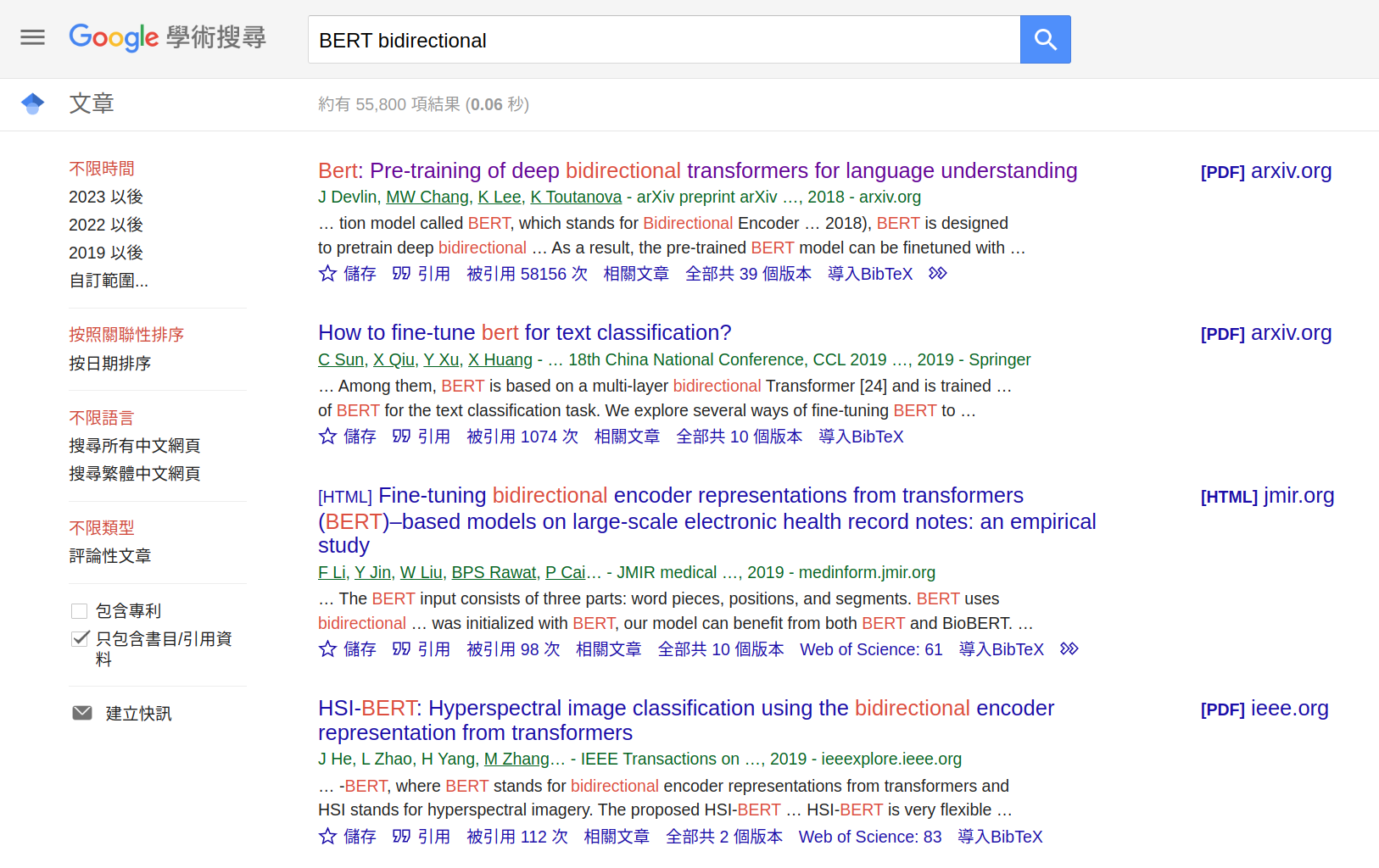Click the quote cite icon under fine-tune bert result
Viewport: 1379px width, 868px height.
tap(401, 437)
